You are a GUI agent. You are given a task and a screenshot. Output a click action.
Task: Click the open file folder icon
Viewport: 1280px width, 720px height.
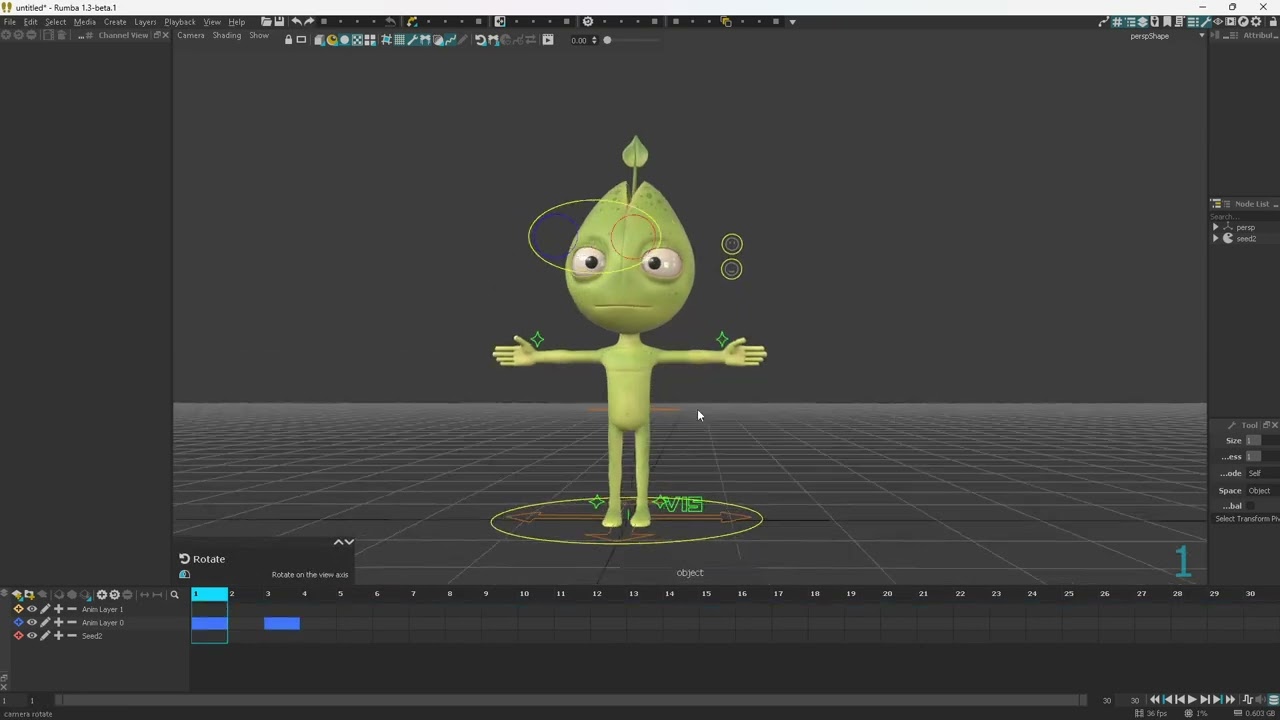(x=266, y=21)
